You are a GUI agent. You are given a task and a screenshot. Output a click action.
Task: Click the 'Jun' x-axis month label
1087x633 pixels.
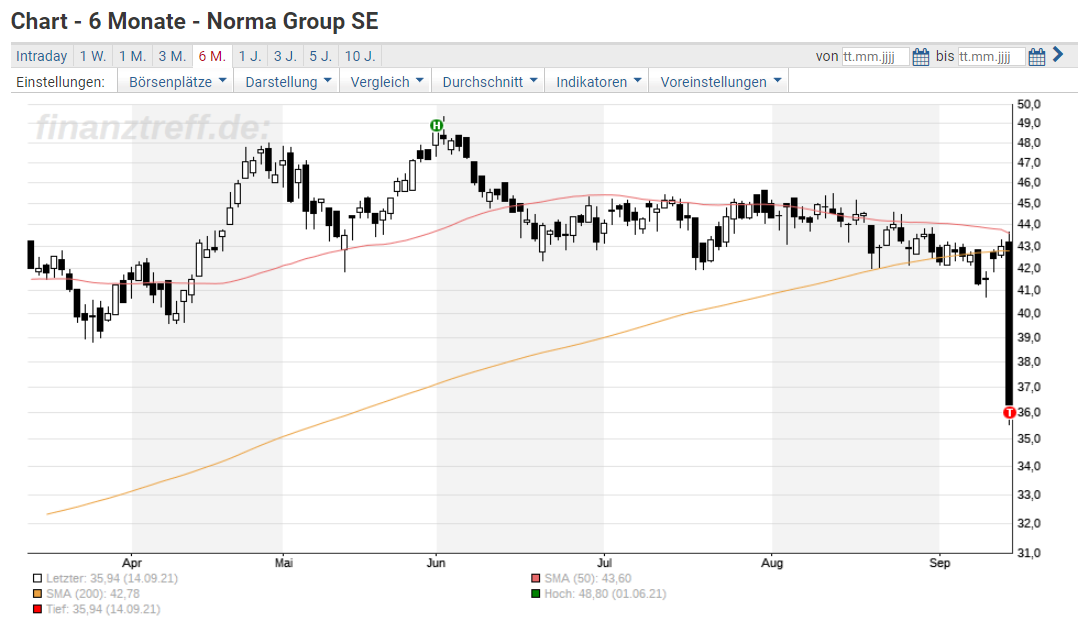point(436,563)
